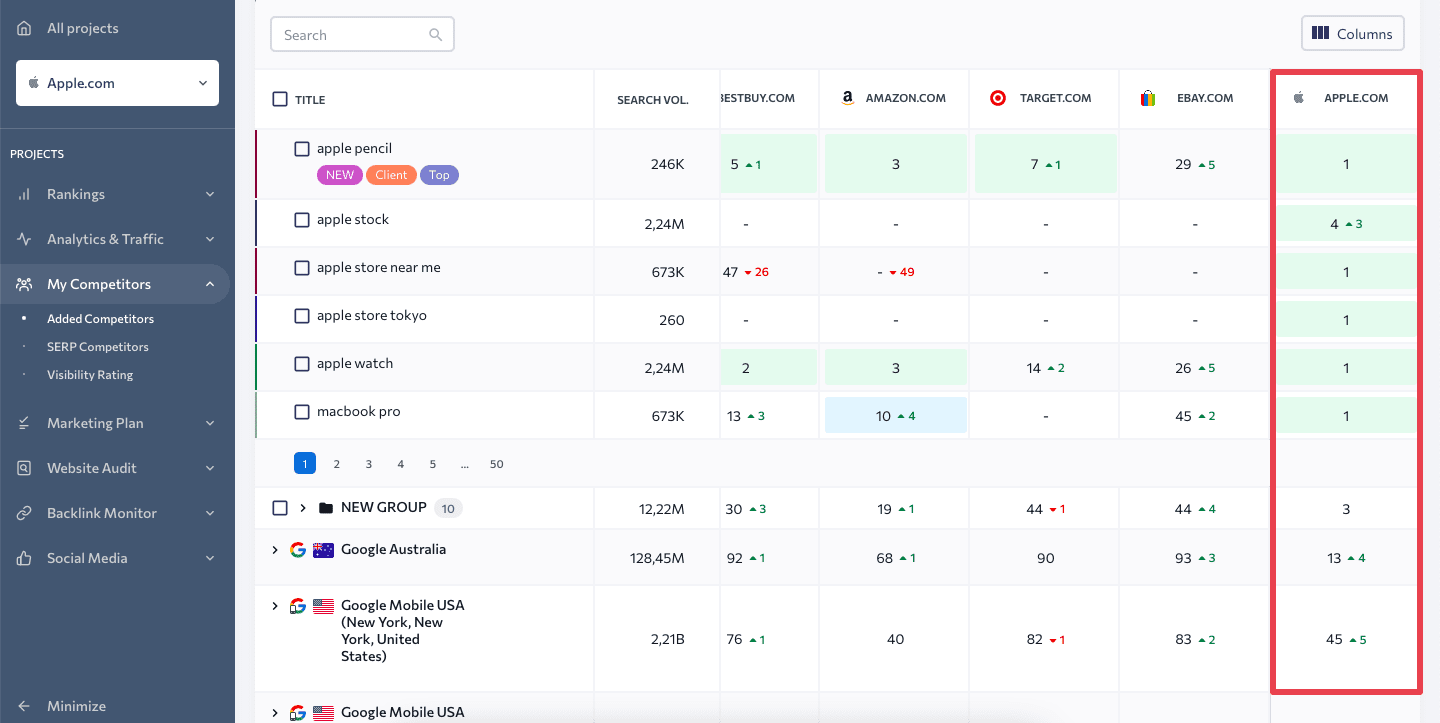The height and width of the screenshot is (723, 1440).
Task: Click the search magnifier icon
Action: (435, 34)
